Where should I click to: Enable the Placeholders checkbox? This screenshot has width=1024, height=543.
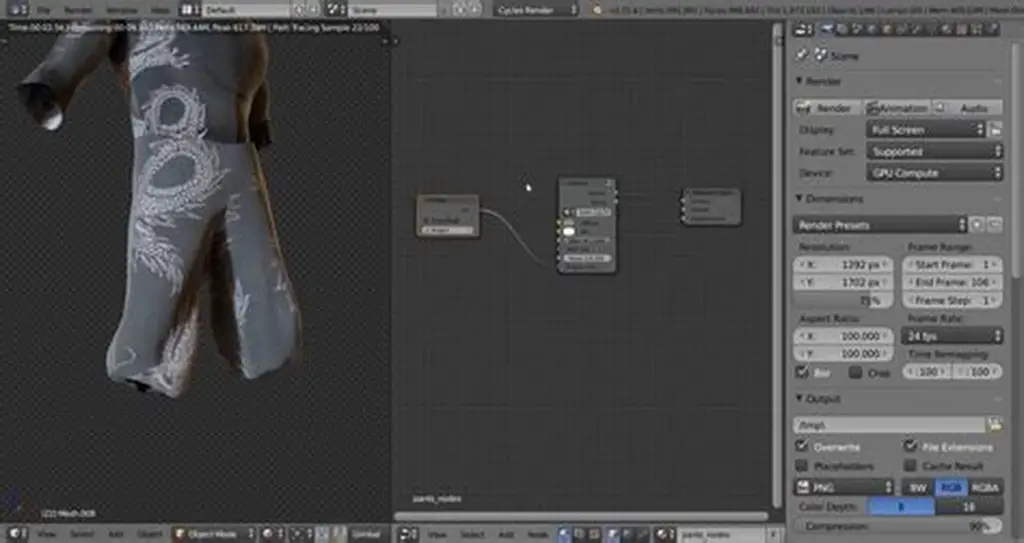coord(802,466)
